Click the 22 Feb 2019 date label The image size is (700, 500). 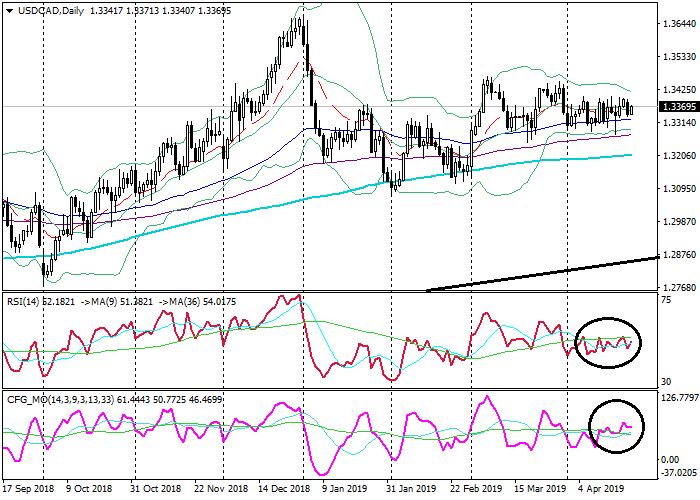tap(475, 490)
